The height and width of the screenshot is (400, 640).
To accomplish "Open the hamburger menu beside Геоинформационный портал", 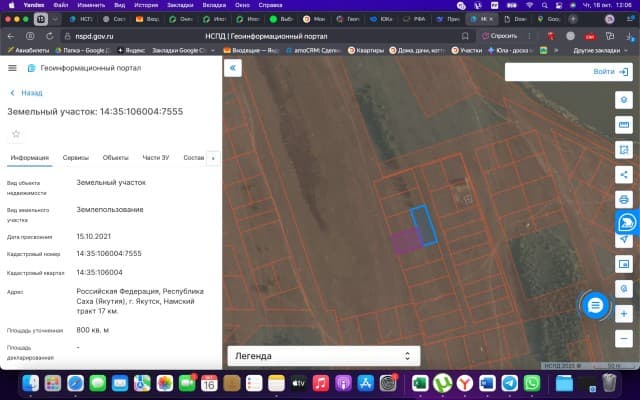I will click(12, 68).
